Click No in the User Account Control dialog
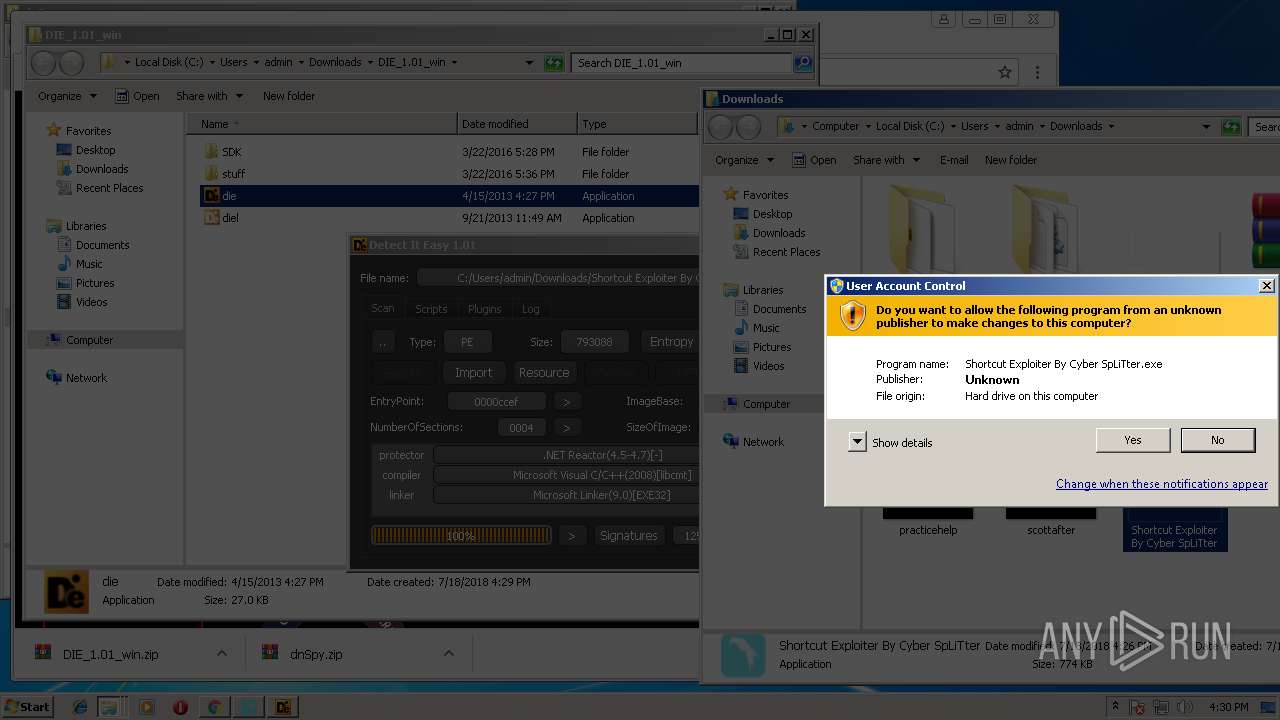Screen dimensions: 1280x720 pos(1218,440)
